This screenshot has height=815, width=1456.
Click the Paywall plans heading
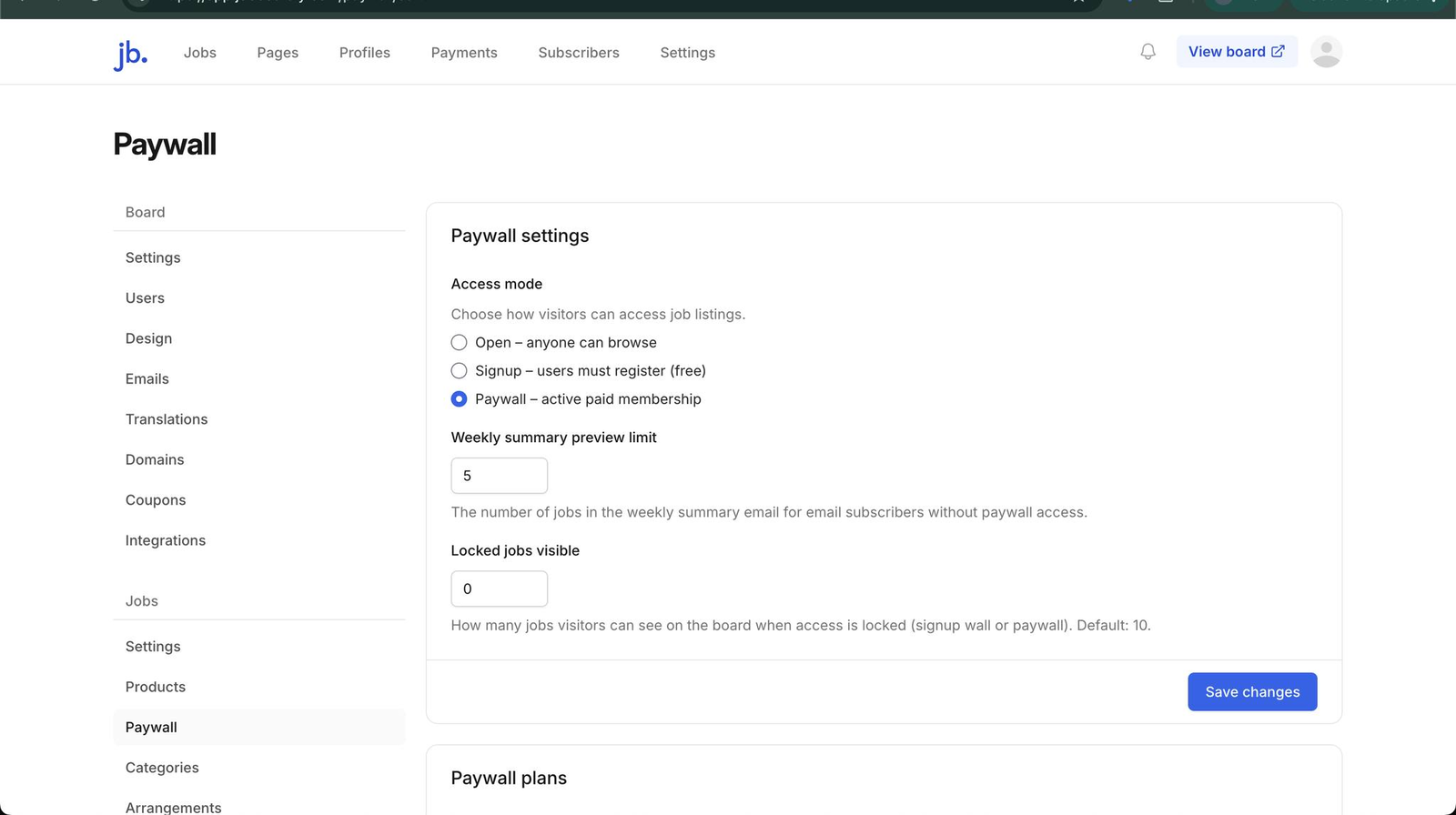(x=509, y=778)
